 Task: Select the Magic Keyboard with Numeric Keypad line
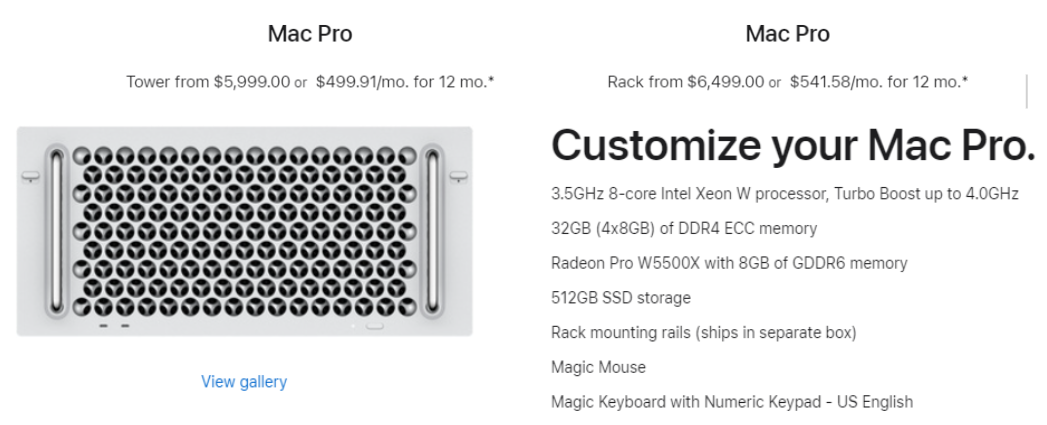[x=732, y=403]
